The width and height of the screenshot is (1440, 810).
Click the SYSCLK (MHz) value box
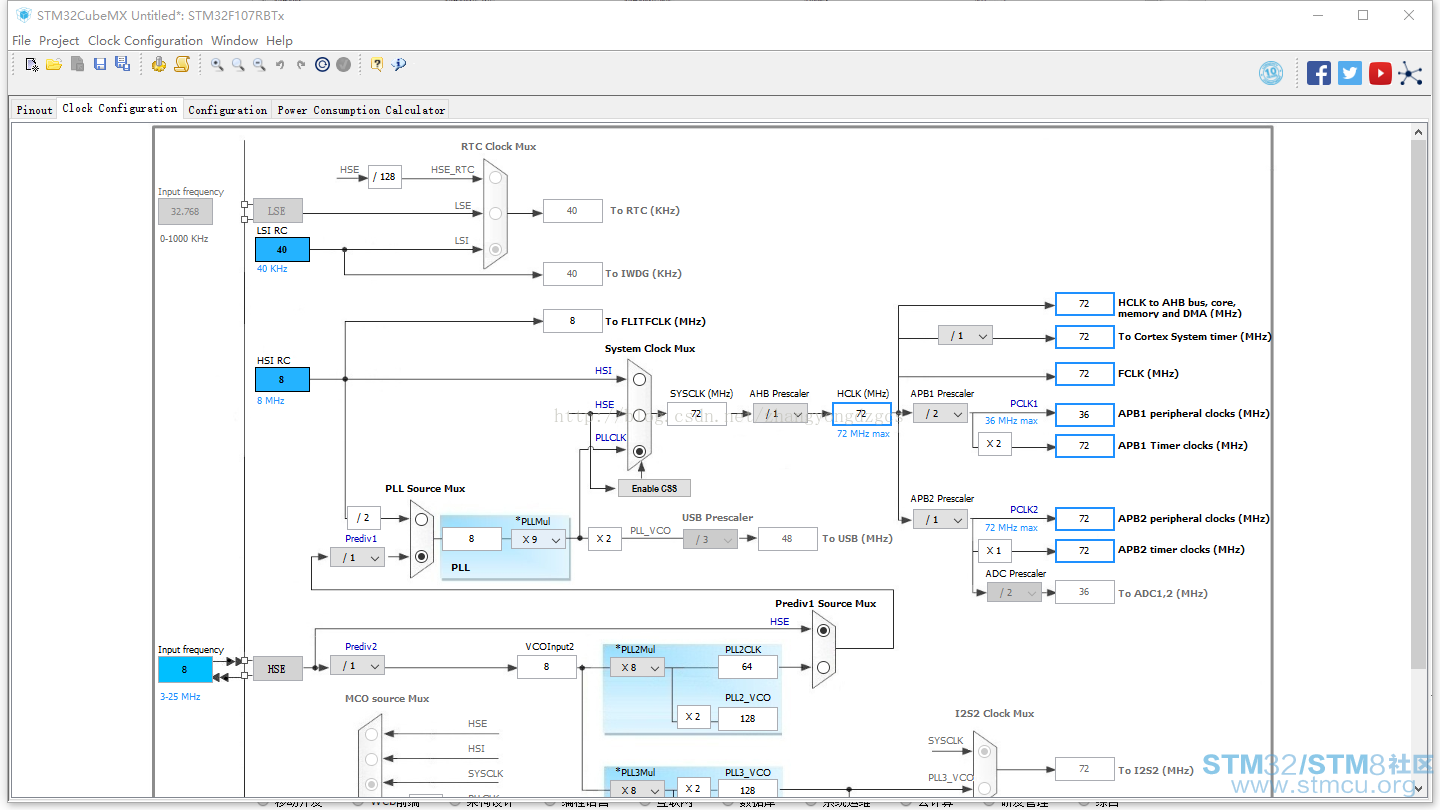[696, 414]
